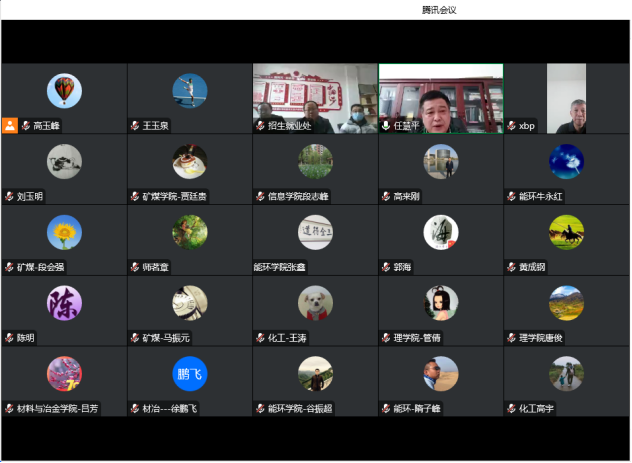Select the 能环牛永红 participant tile

(x=567, y=169)
